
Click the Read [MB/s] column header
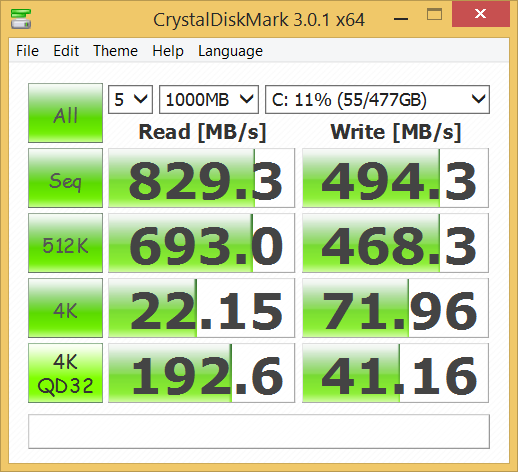pyautogui.click(x=202, y=132)
